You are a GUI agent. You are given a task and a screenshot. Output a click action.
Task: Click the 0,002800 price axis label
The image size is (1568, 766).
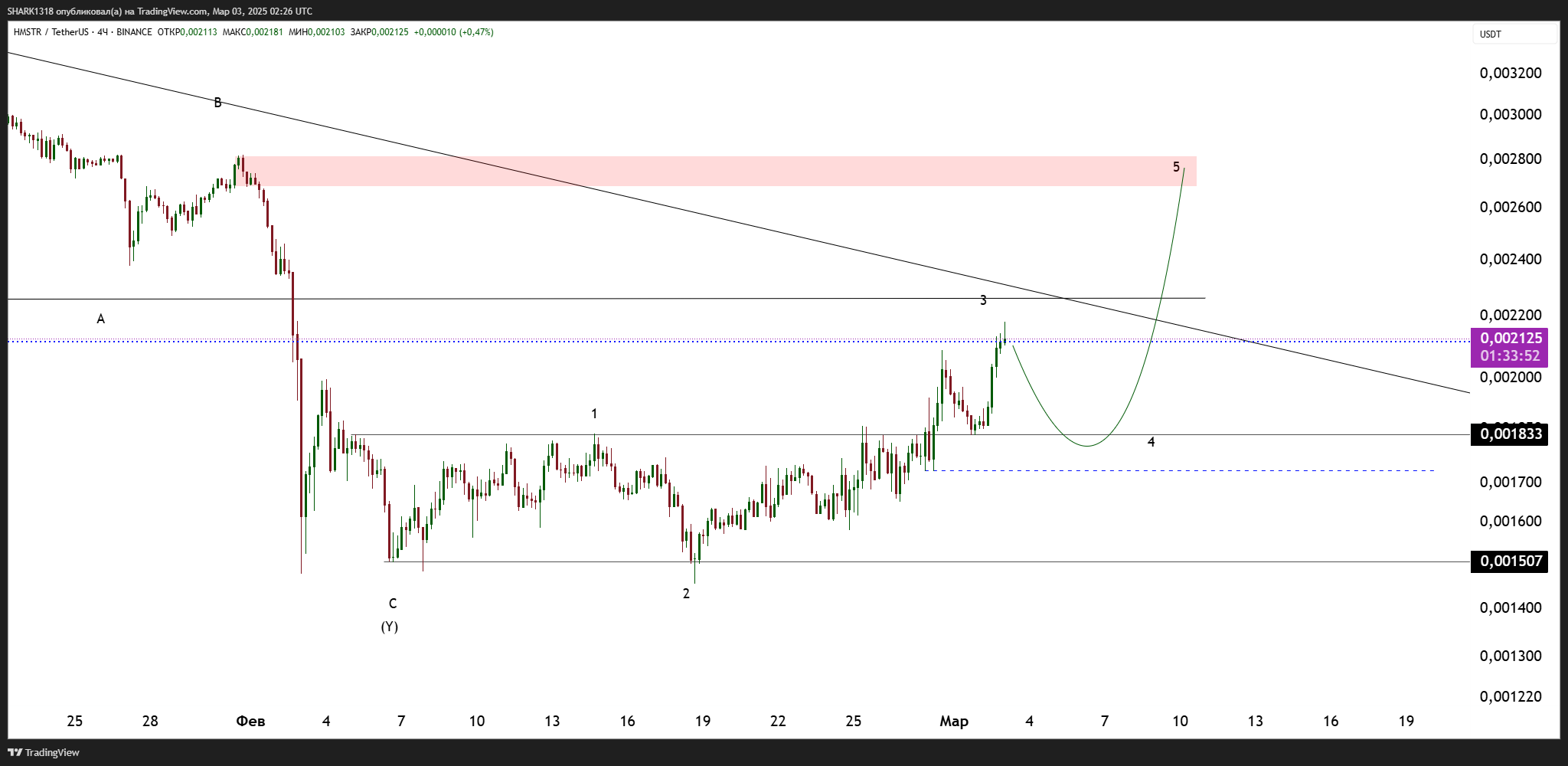pyautogui.click(x=1511, y=159)
